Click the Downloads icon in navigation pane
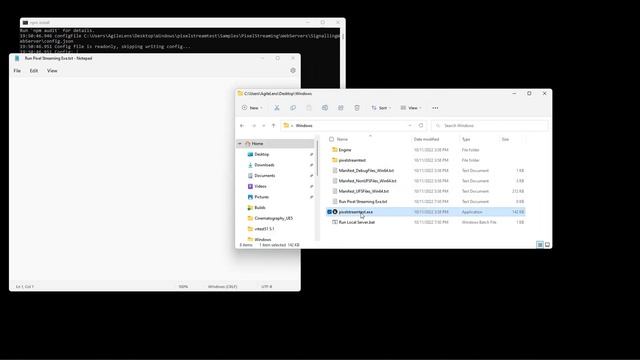The width and height of the screenshot is (640, 360). [x=250, y=165]
